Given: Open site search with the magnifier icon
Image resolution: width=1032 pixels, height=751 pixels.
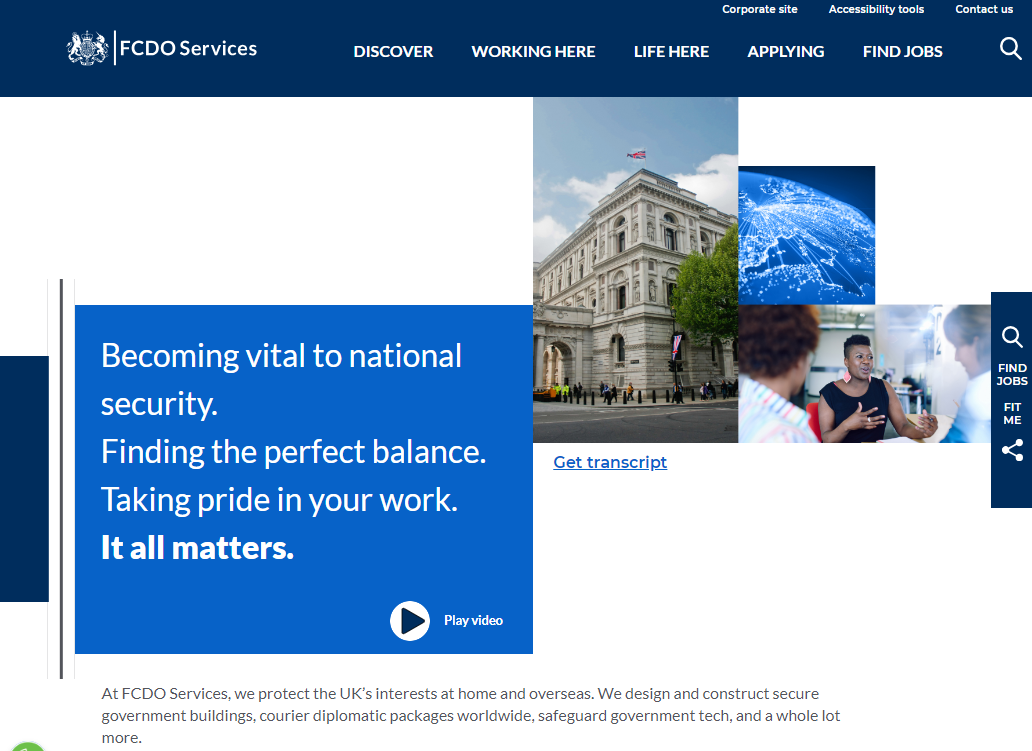Looking at the screenshot, I should click(x=1010, y=47).
